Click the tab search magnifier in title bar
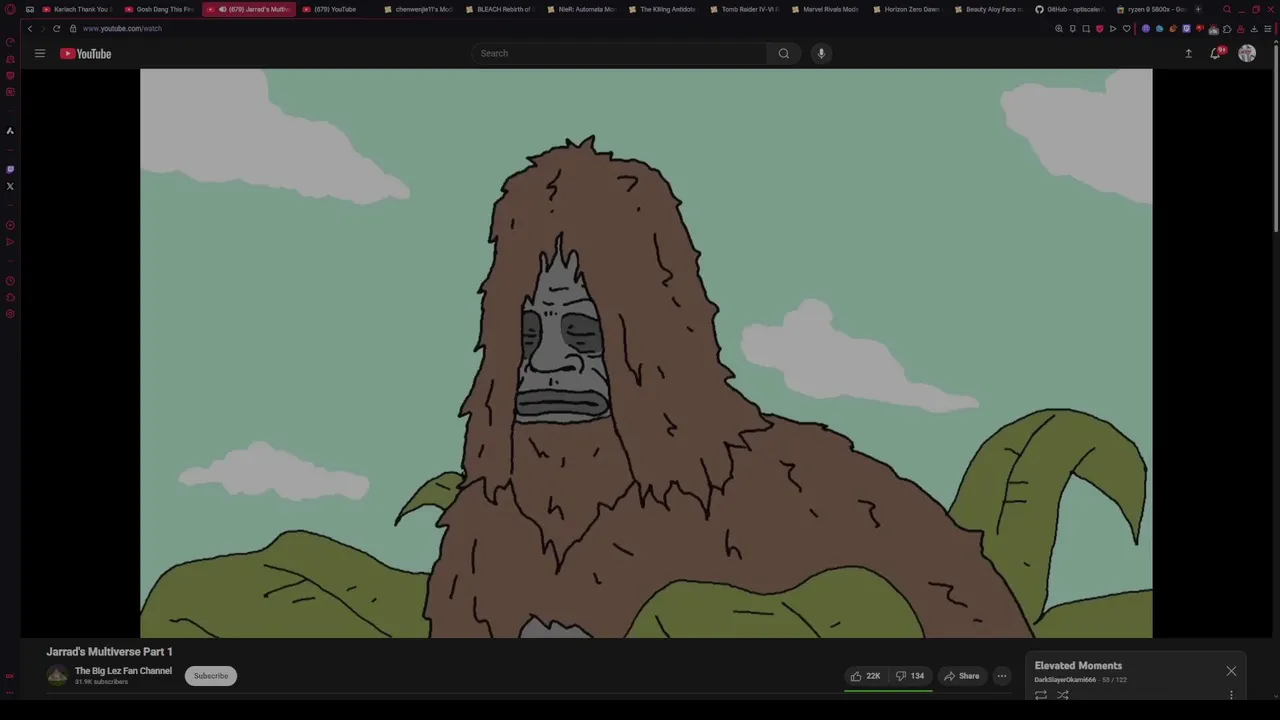The image size is (1280, 720). click(1227, 9)
